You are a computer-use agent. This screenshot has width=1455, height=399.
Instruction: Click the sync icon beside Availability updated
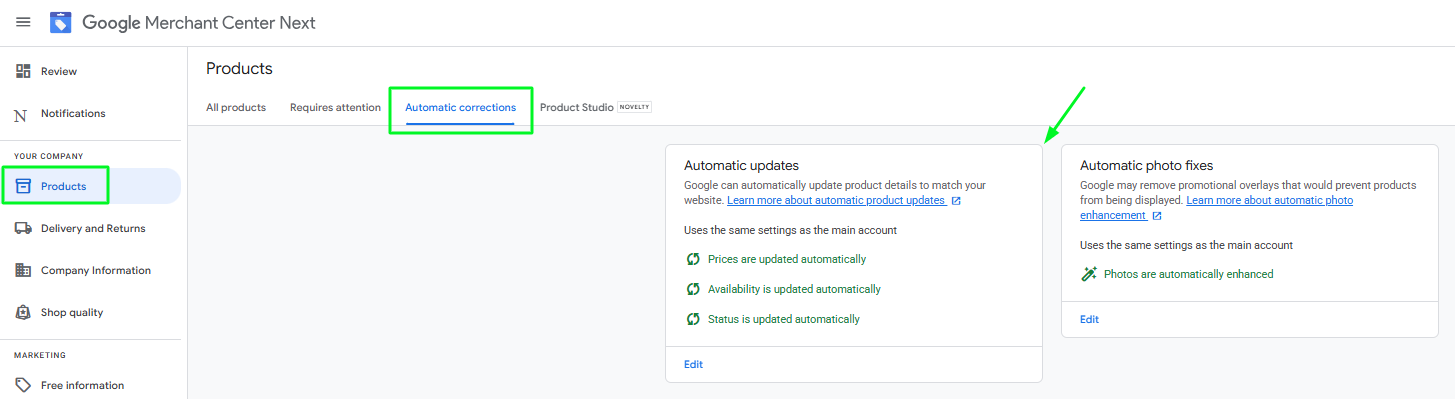693,289
